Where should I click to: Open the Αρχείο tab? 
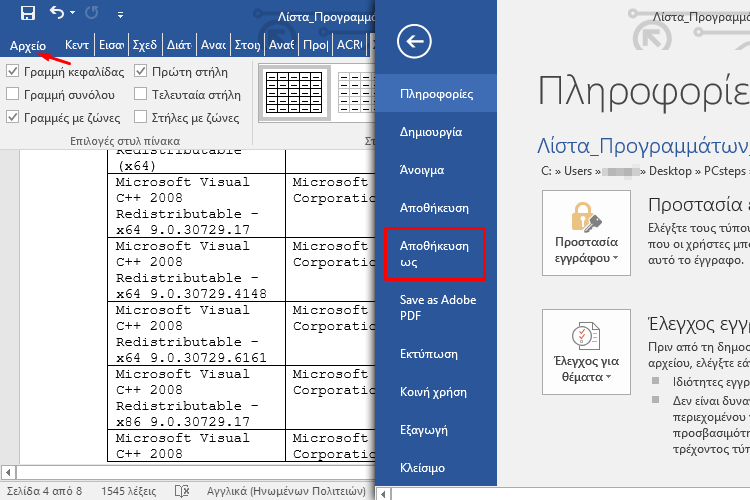[x=28, y=46]
